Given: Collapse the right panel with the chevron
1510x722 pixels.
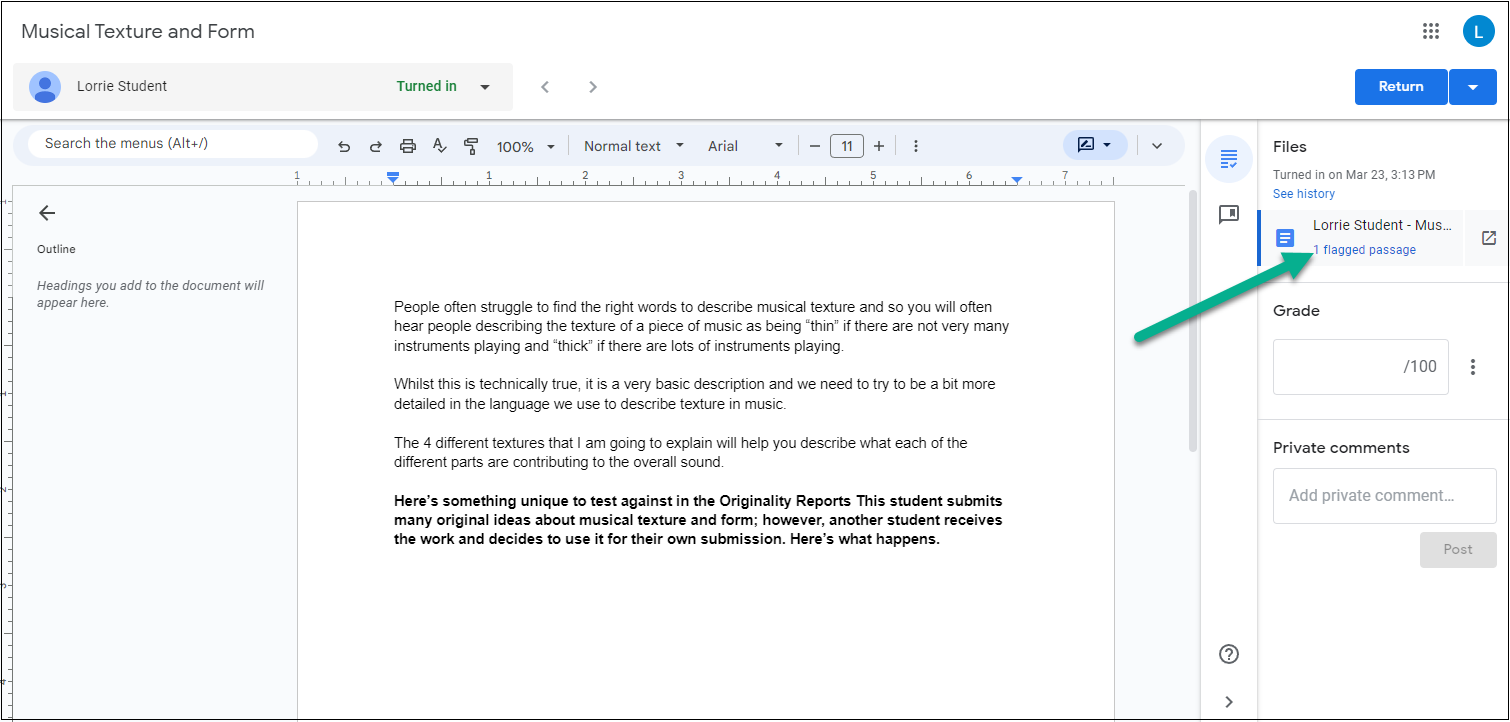Looking at the screenshot, I should (1229, 701).
